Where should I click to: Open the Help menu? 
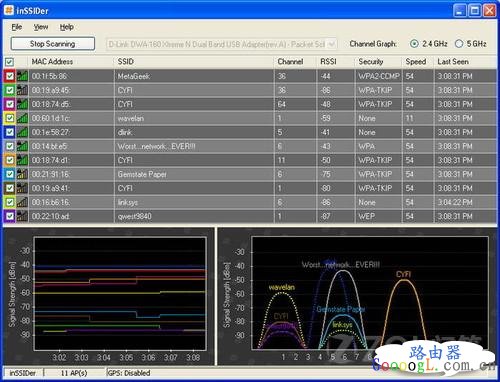click(x=67, y=27)
